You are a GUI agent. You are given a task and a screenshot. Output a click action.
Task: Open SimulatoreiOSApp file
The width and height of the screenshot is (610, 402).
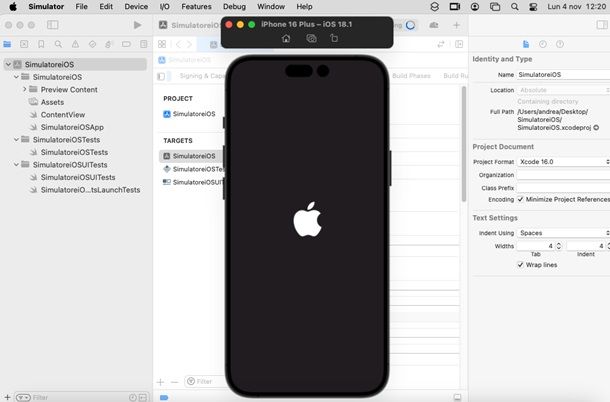point(72,127)
